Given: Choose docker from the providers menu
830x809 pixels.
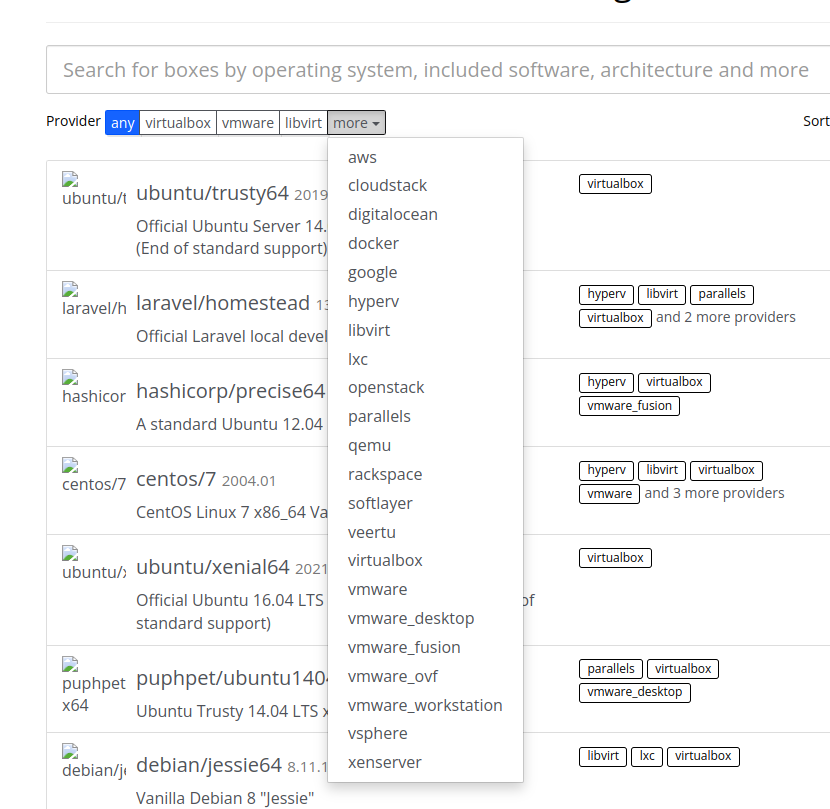Looking at the screenshot, I should [x=426, y=244].
